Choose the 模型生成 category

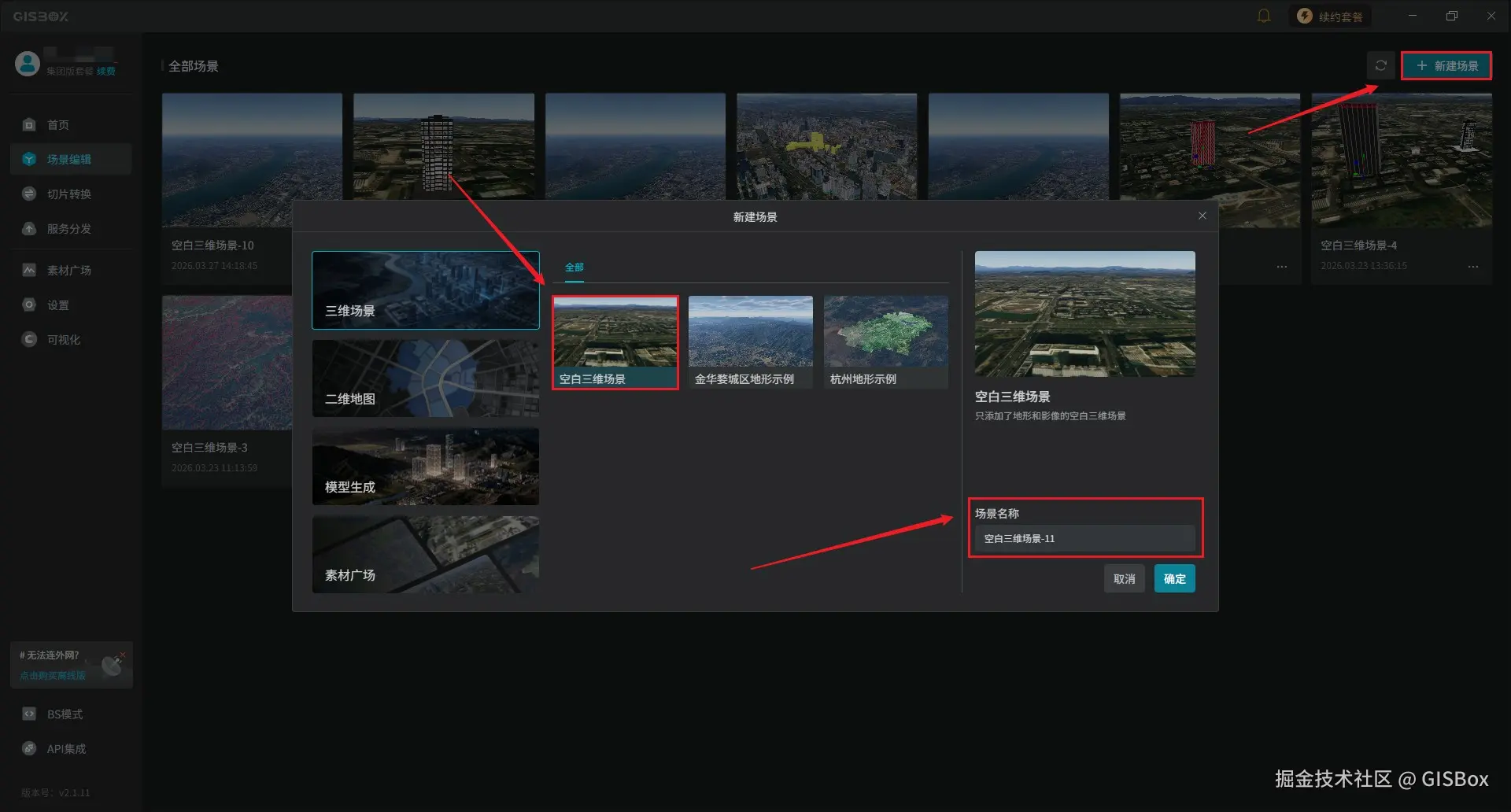pos(426,467)
